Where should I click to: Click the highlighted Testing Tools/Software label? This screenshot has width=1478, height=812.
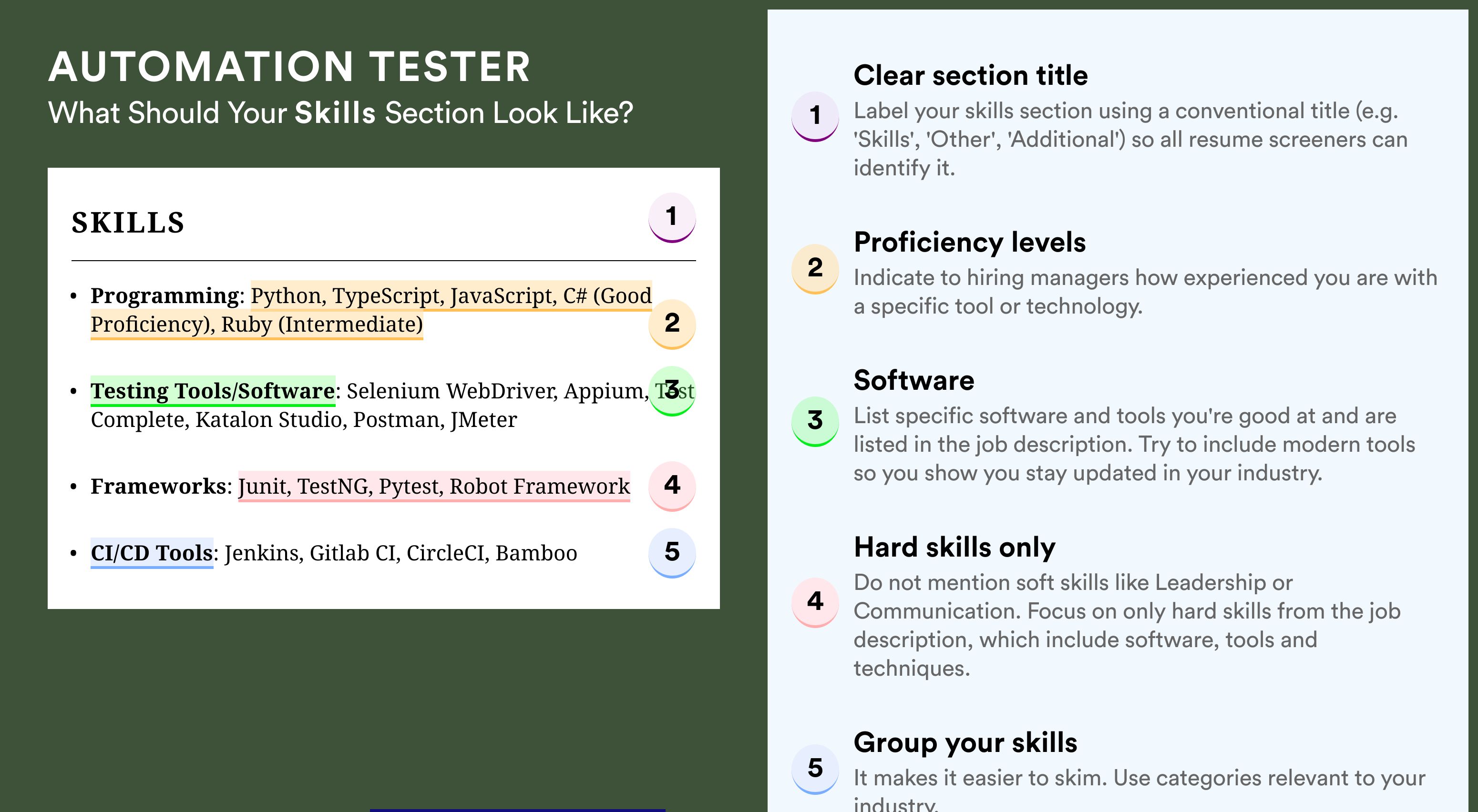213,391
